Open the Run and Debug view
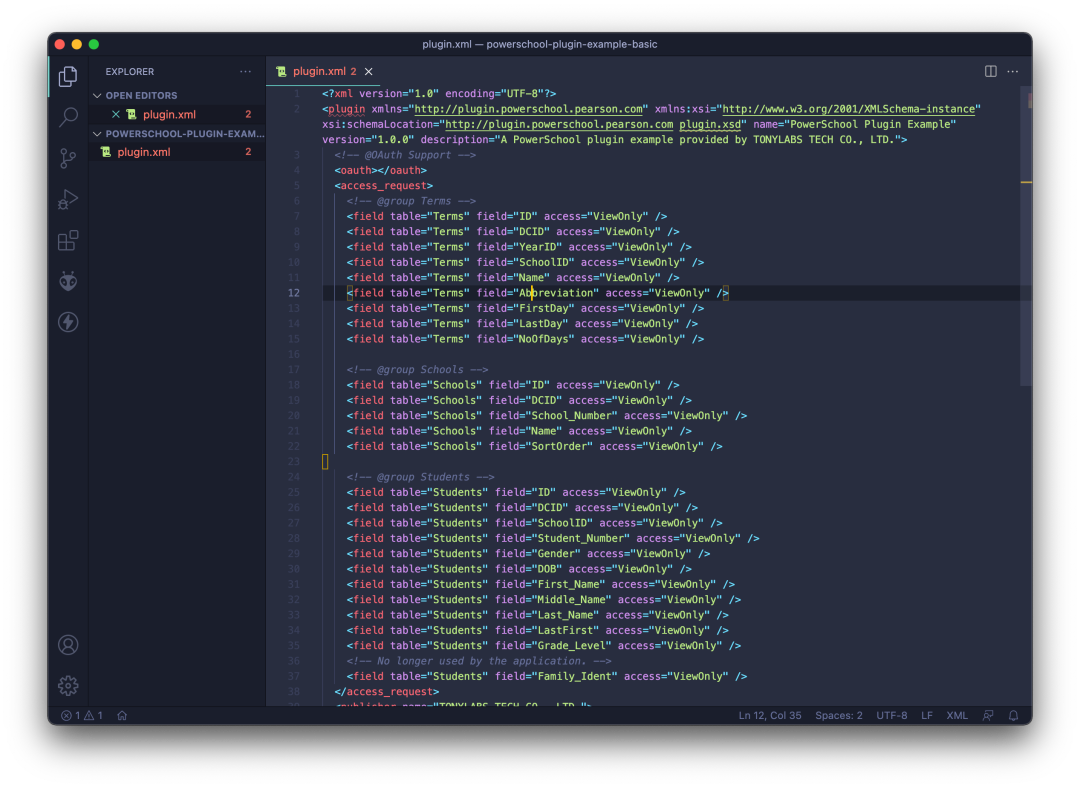The image size is (1080, 788). (68, 200)
